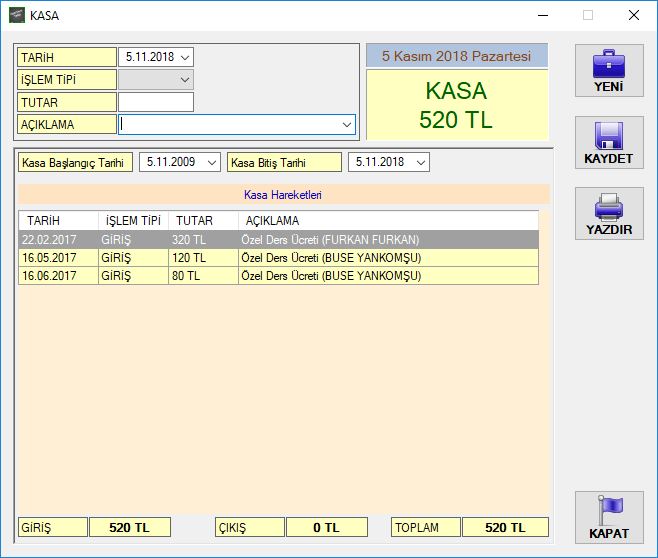
Task: Select the 16.05.2017 row with 120 TL
Action: [x=278, y=258]
